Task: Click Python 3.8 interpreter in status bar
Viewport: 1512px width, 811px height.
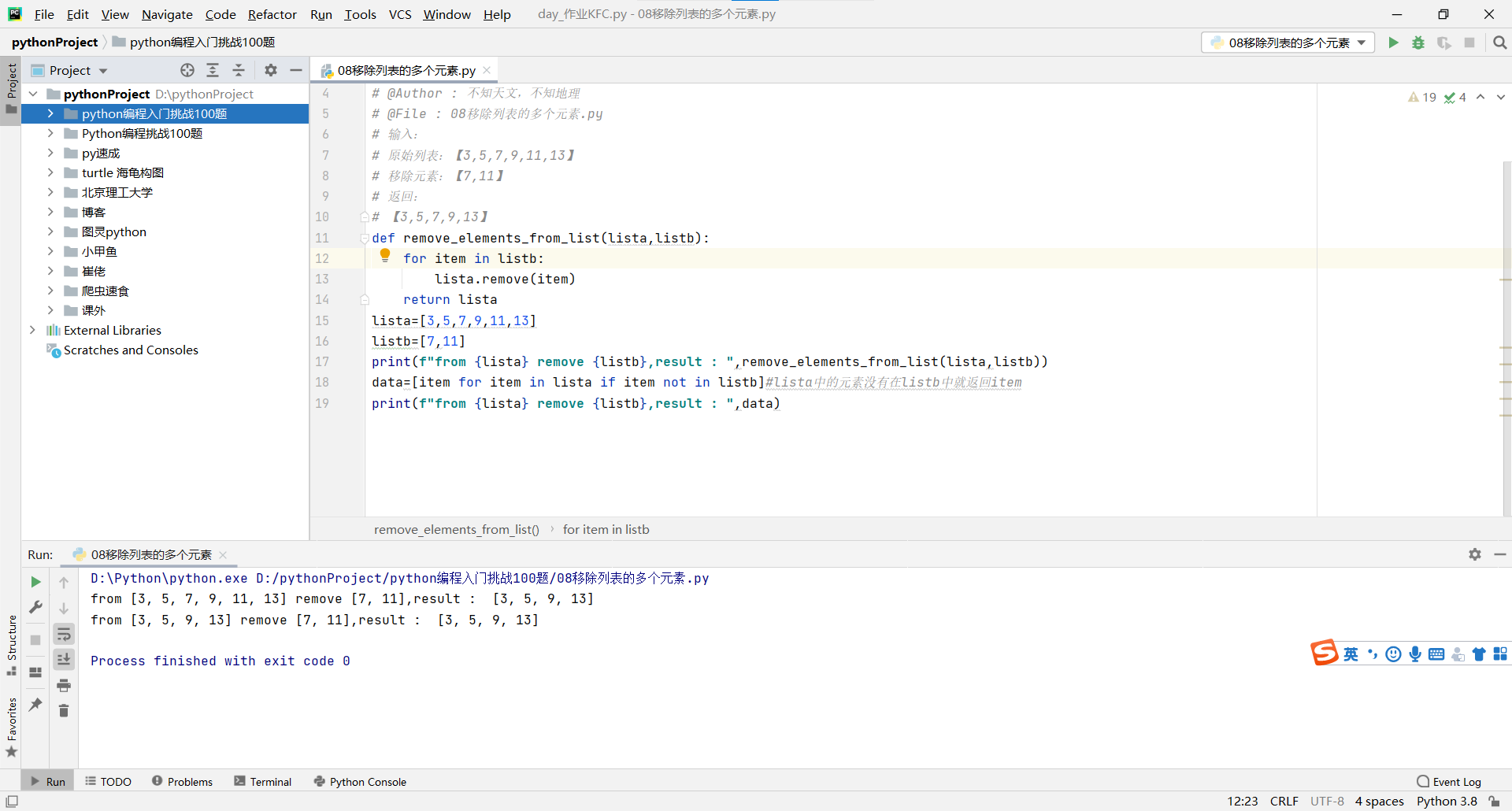Action: tap(1447, 801)
